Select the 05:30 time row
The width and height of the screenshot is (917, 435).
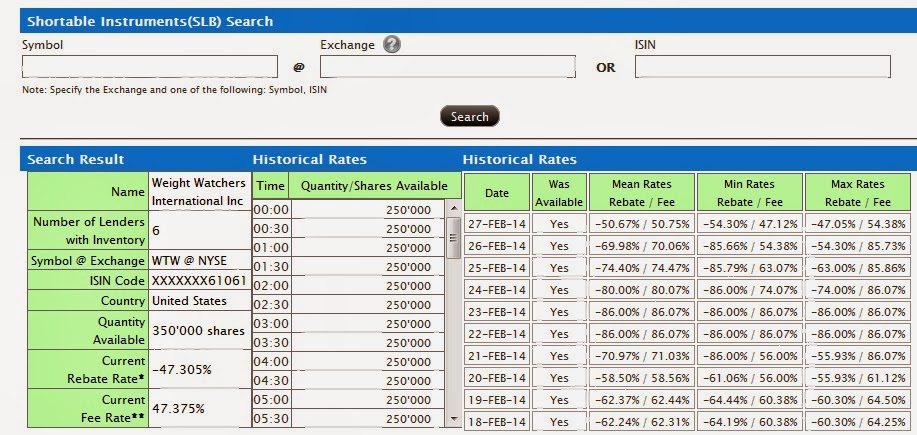(348, 419)
